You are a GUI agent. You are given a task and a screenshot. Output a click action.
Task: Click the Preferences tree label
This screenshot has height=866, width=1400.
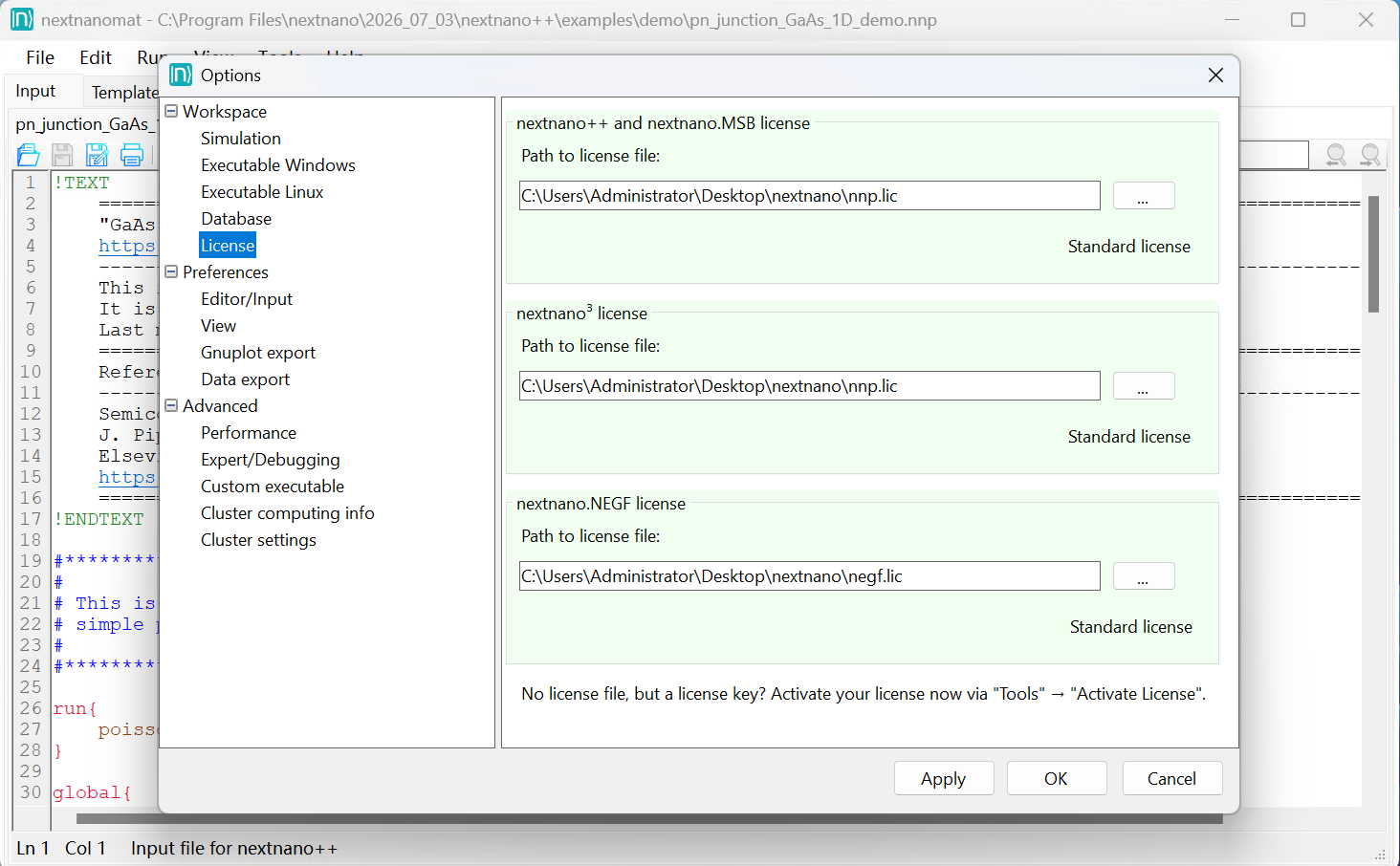pyautogui.click(x=226, y=272)
